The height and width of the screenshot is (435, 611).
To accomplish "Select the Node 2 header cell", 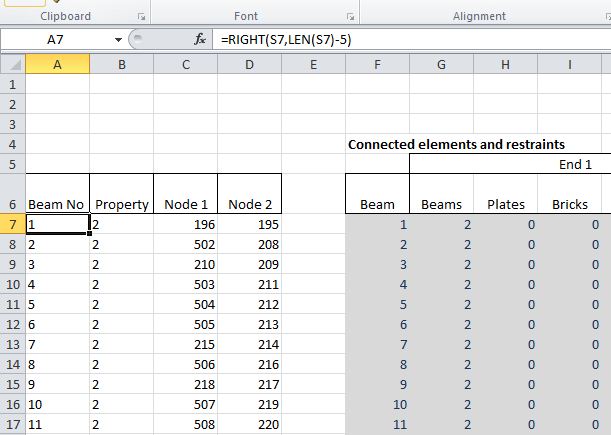I will (249, 204).
